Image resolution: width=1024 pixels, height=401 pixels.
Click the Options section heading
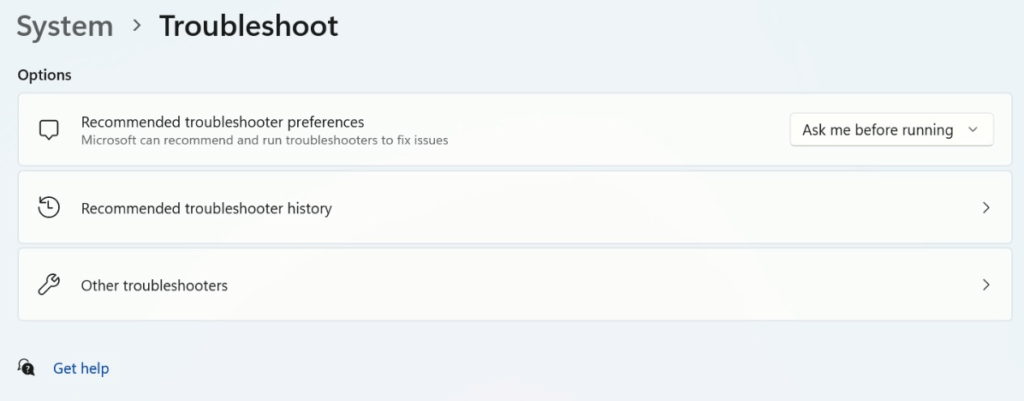(x=44, y=75)
